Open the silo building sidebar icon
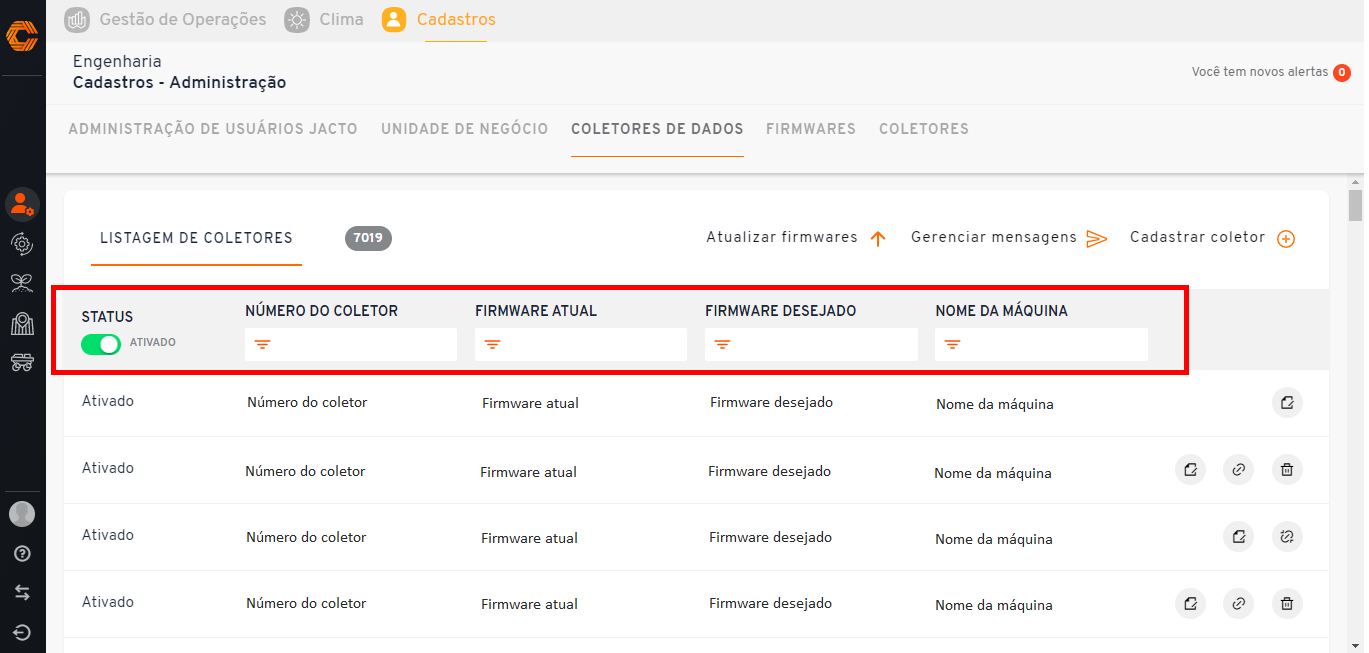The width and height of the screenshot is (1369, 653). tap(22, 323)
